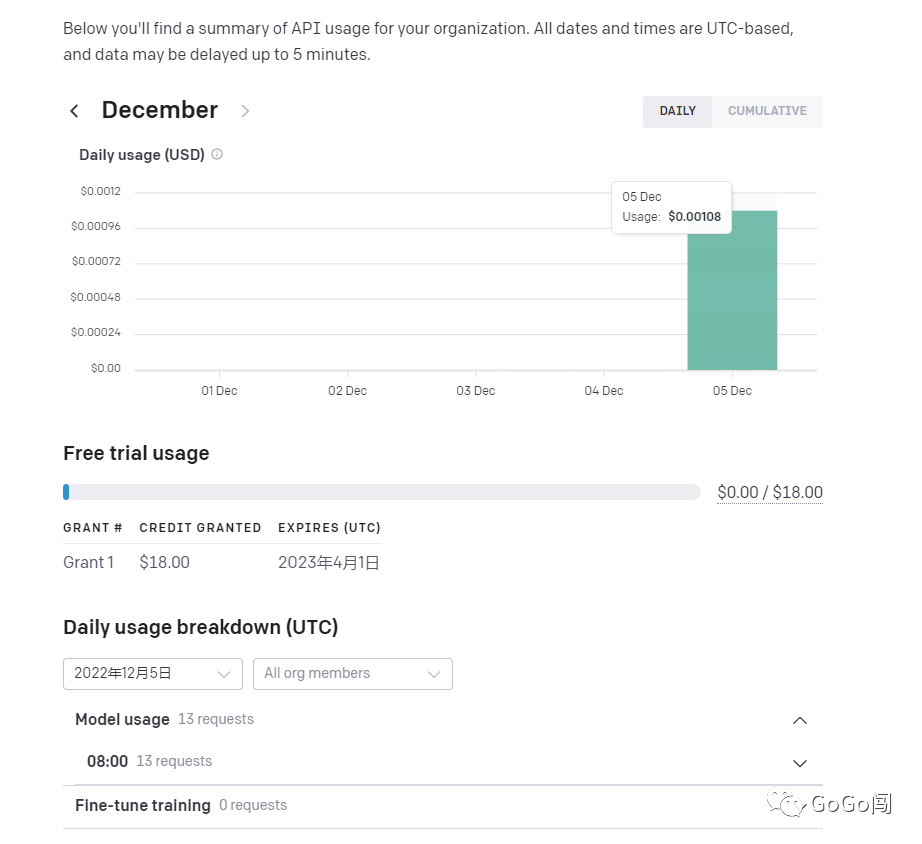Click the 01 Dec axis label
This screenshot has width=922, height=844.
[219, 391]
